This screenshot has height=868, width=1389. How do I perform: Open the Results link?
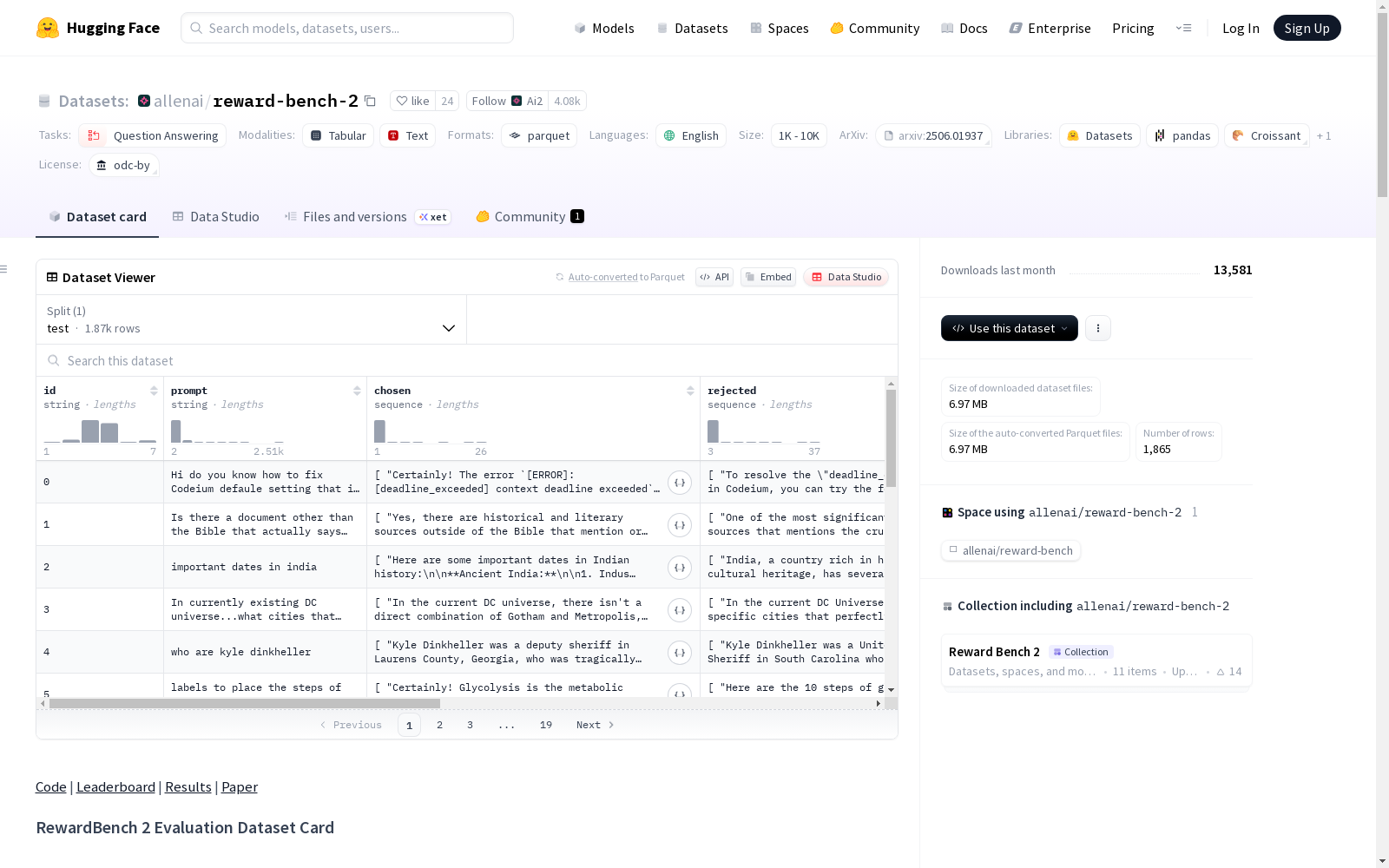[x=188, y=786]
